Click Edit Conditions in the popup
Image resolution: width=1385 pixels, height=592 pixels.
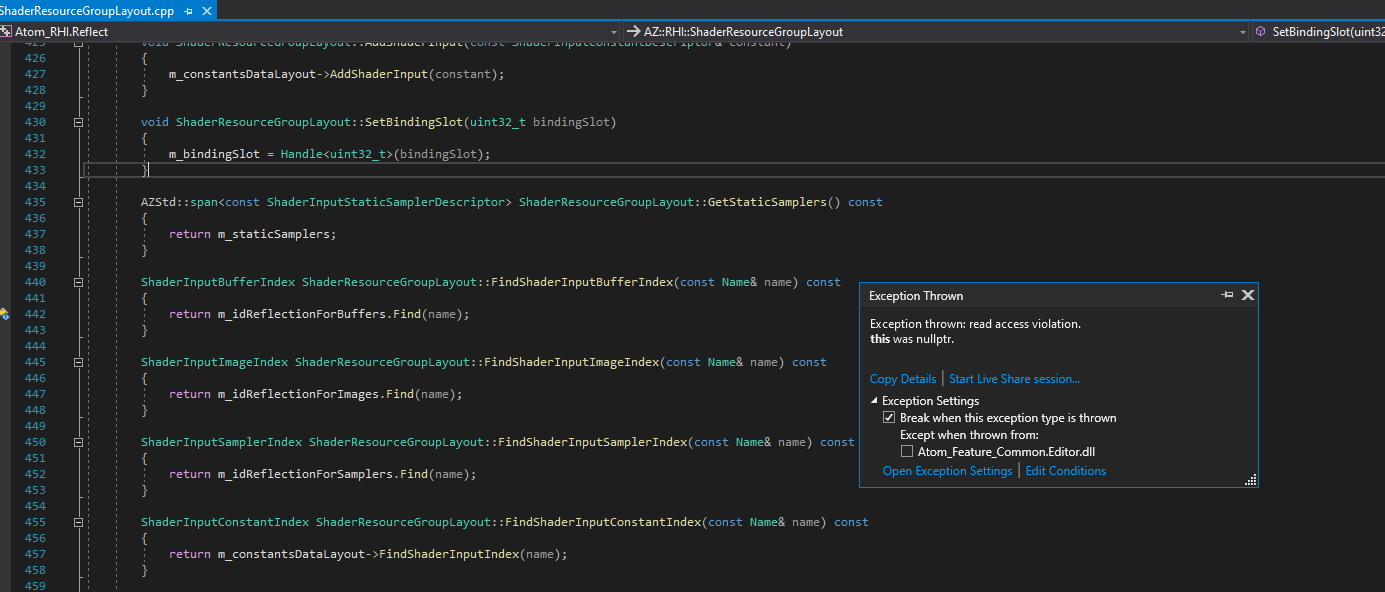click(1065, 470)
